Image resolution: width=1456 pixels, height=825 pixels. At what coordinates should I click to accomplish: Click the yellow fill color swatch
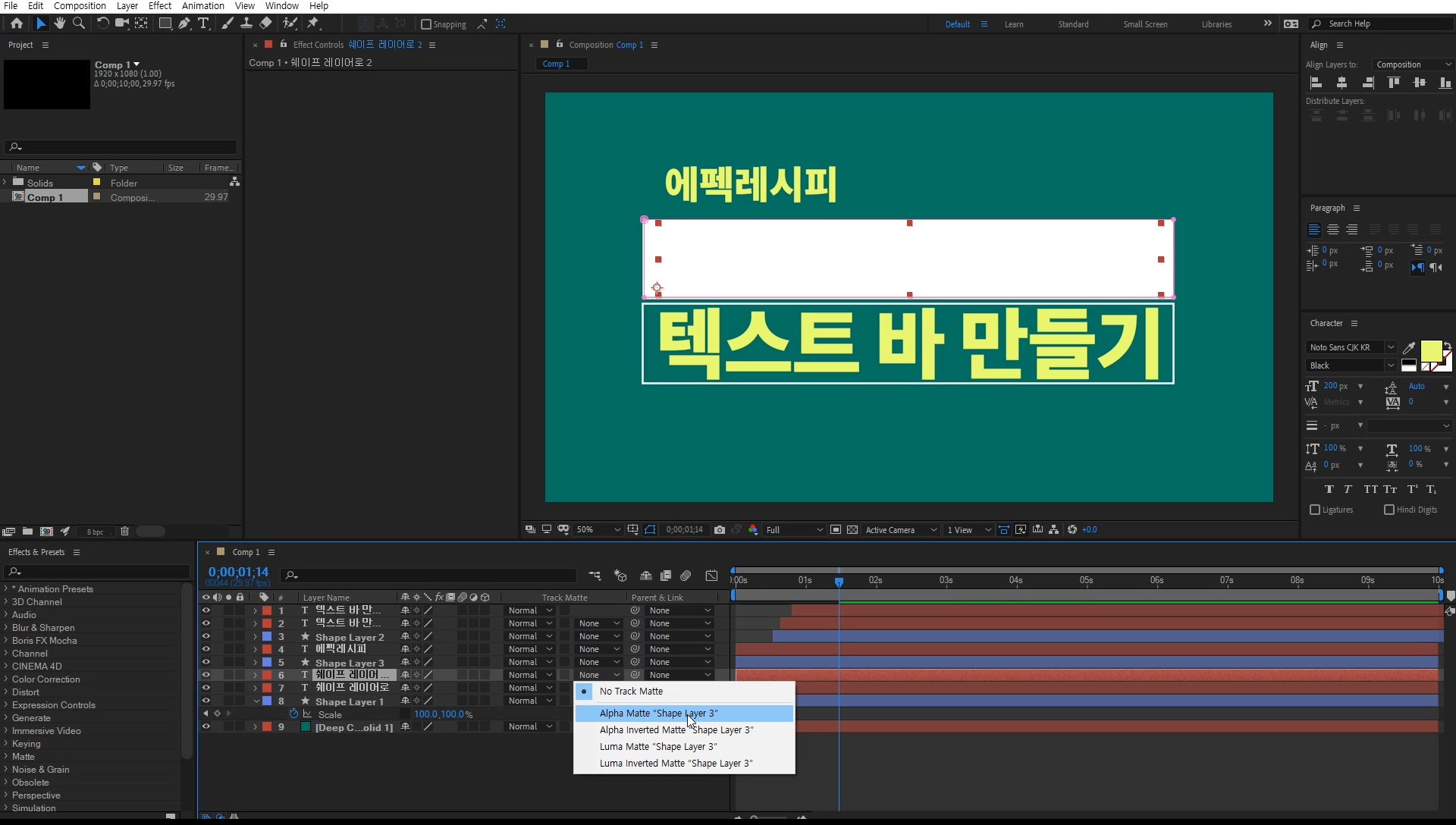pos(1430,351)
